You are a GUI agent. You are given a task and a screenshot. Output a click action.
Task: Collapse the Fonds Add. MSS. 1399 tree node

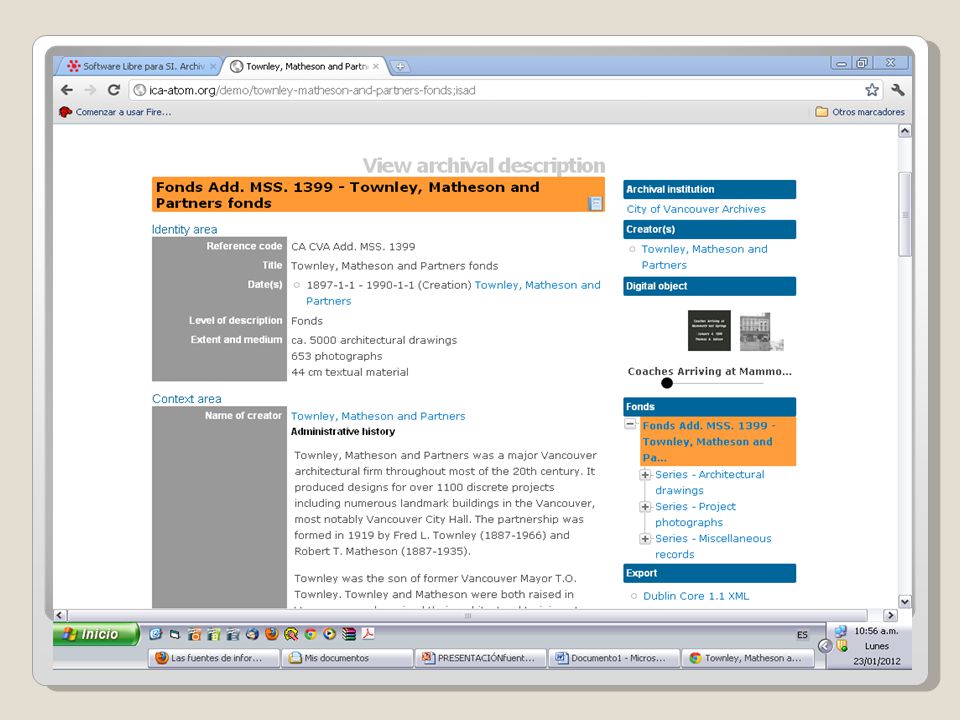tap(630, 424)
